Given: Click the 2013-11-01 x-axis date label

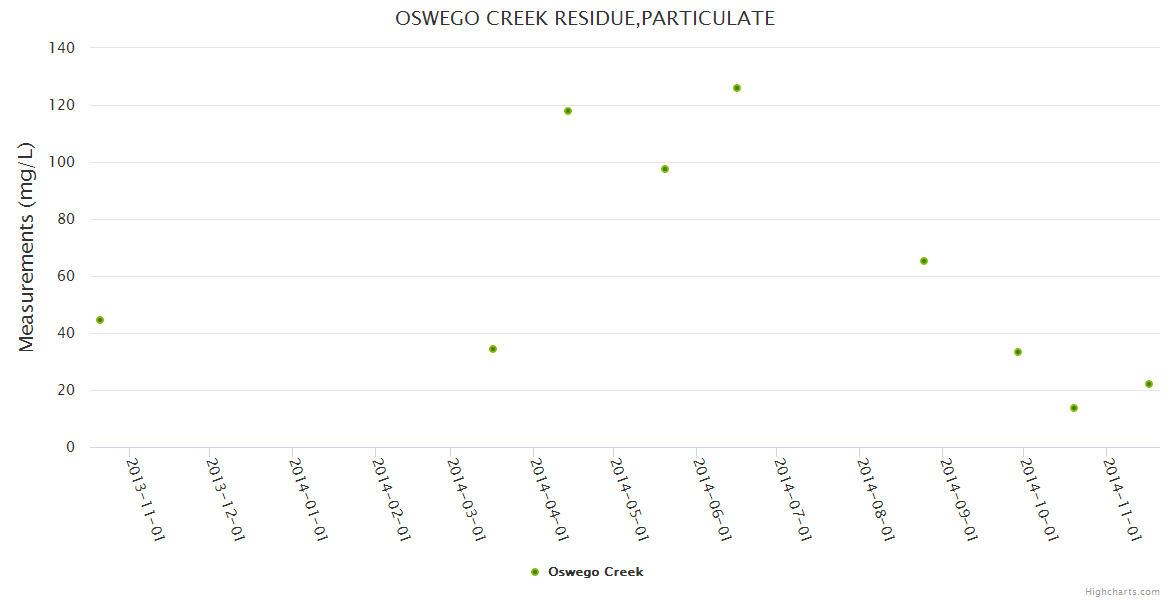Looking at the screenshot, I should click(x=146, y=499).
